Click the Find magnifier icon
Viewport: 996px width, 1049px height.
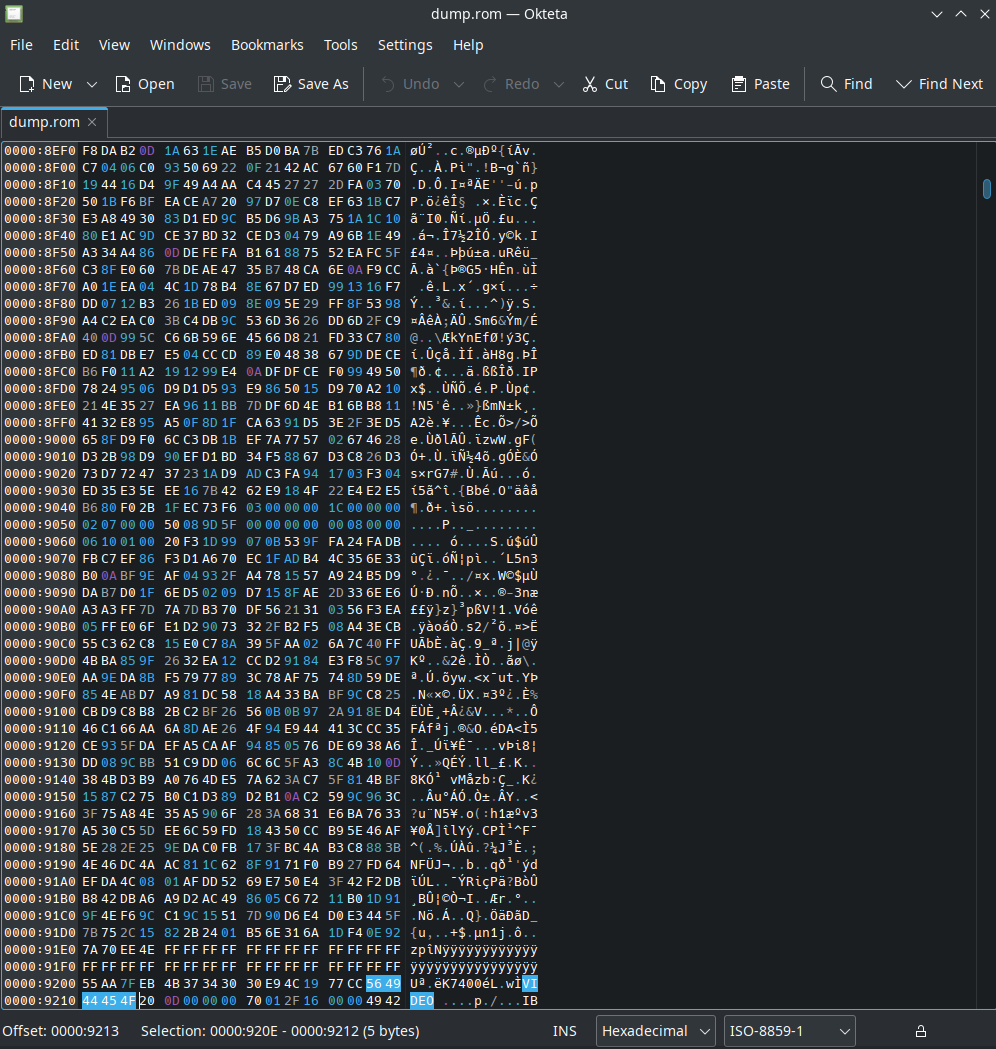click(x=828, y=84)
